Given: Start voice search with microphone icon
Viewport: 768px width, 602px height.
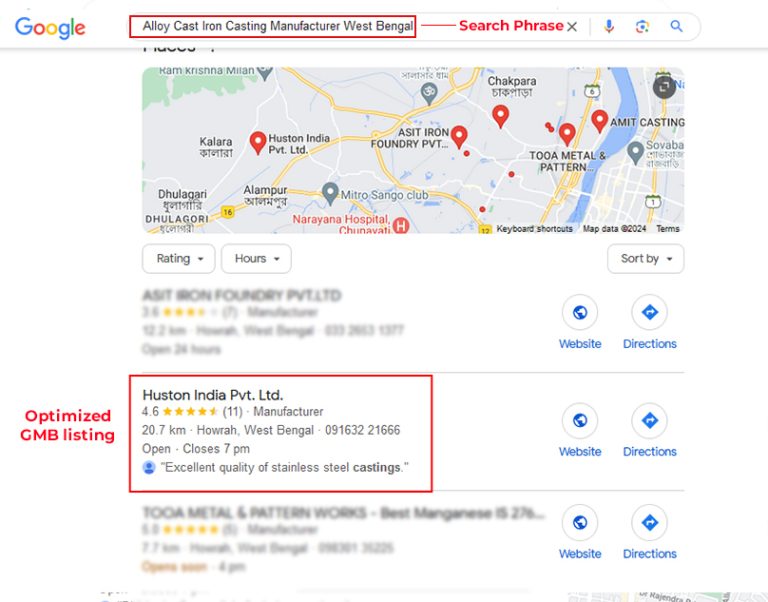Looking at the screenshot, I should pyautogui.click(x=609, y=26).
